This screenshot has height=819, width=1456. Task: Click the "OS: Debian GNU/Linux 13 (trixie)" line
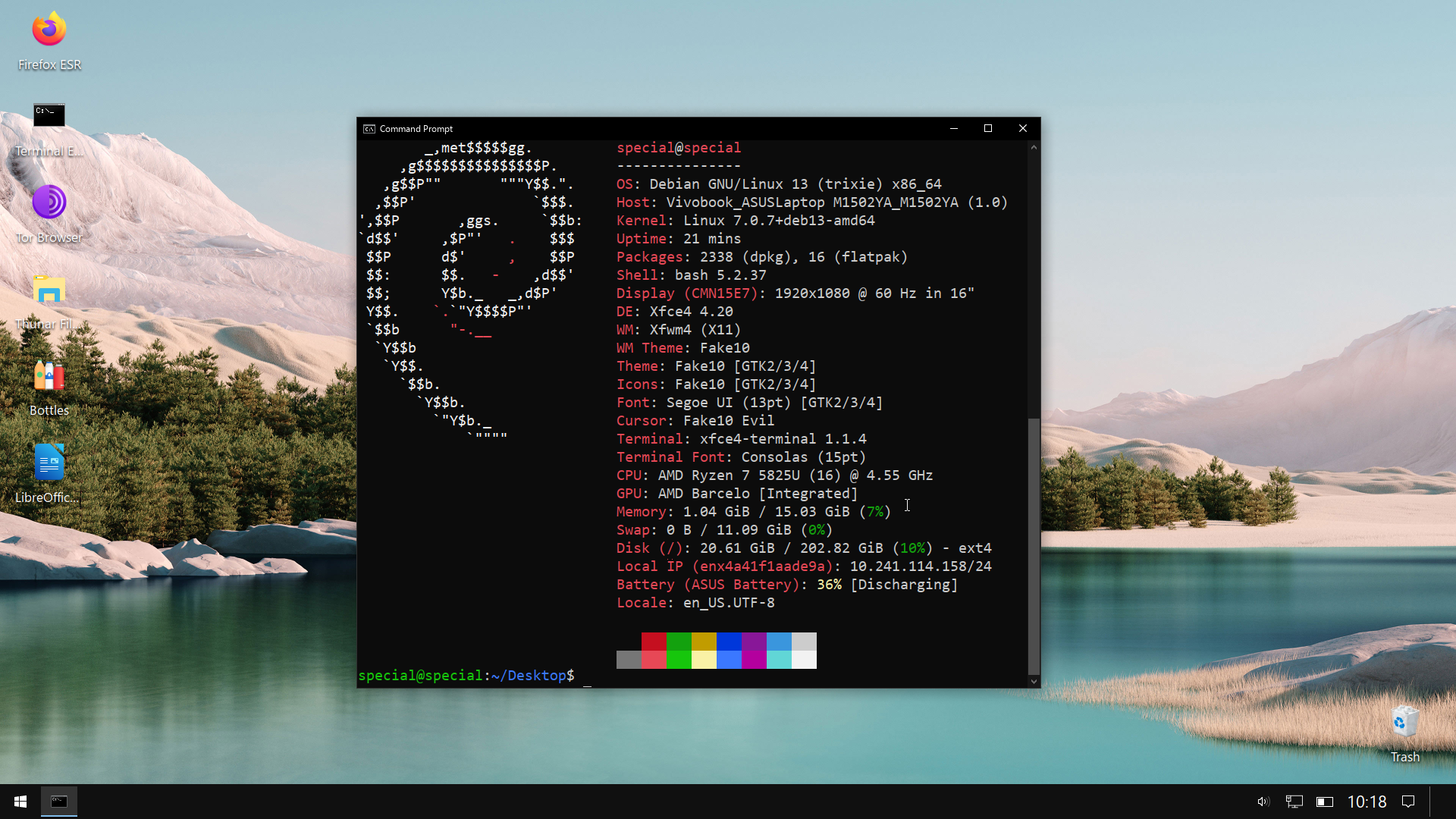[779, 184]
